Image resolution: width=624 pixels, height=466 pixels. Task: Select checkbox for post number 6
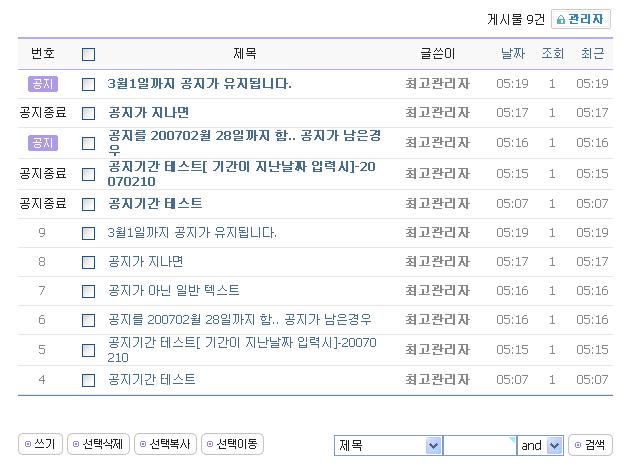88,320
